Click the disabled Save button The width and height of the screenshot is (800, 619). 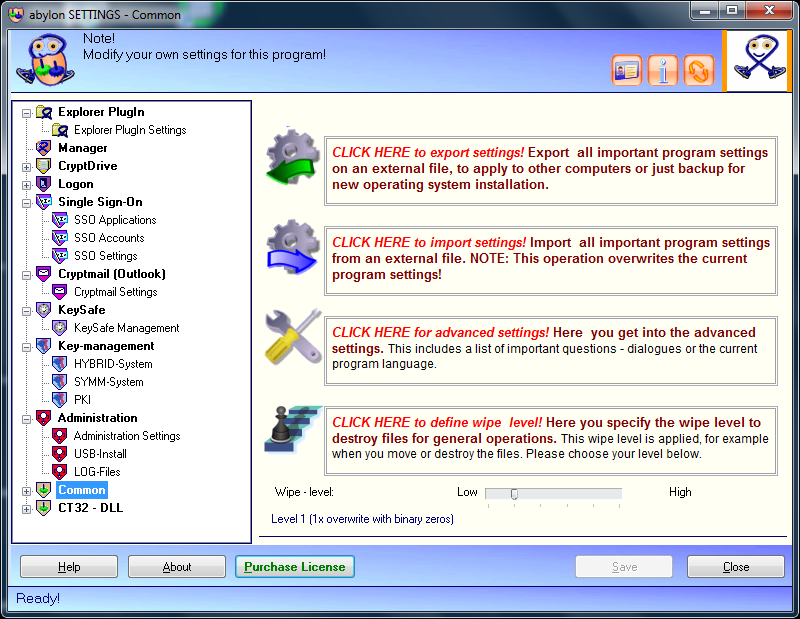tap(624, 566)
